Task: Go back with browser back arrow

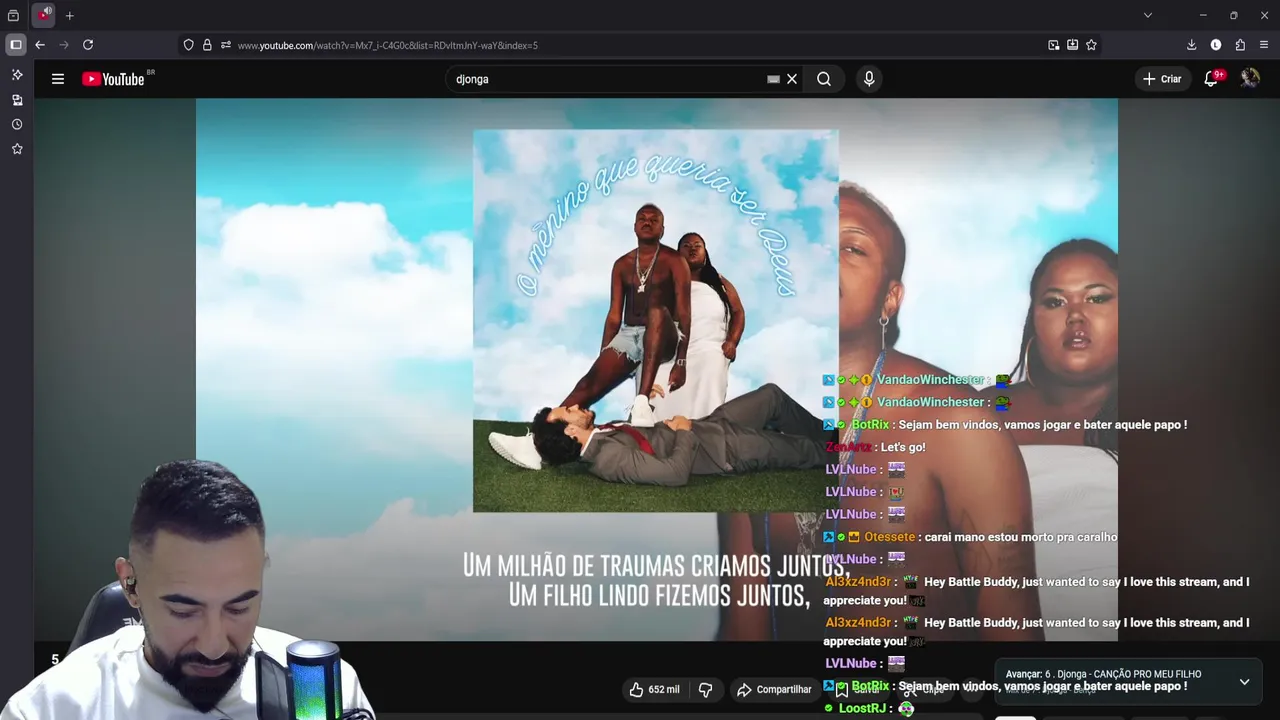Action: click(40, 45)
